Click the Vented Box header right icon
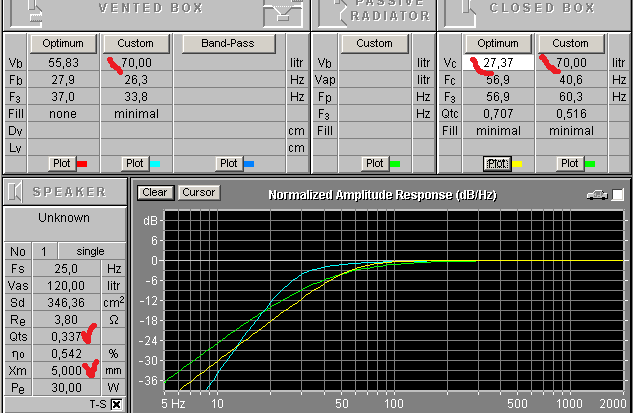This screenshot has width=633, height=413. point(283,13)
